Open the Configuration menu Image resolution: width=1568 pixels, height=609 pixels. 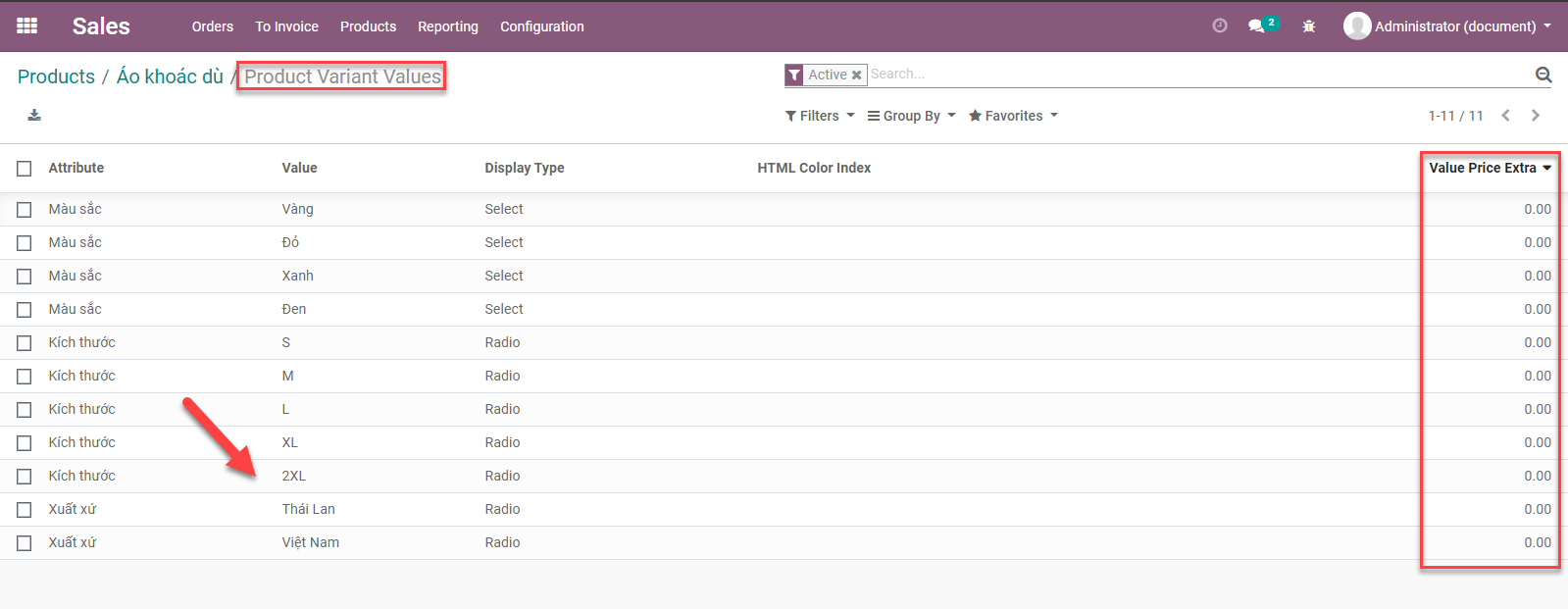(541, 26)
